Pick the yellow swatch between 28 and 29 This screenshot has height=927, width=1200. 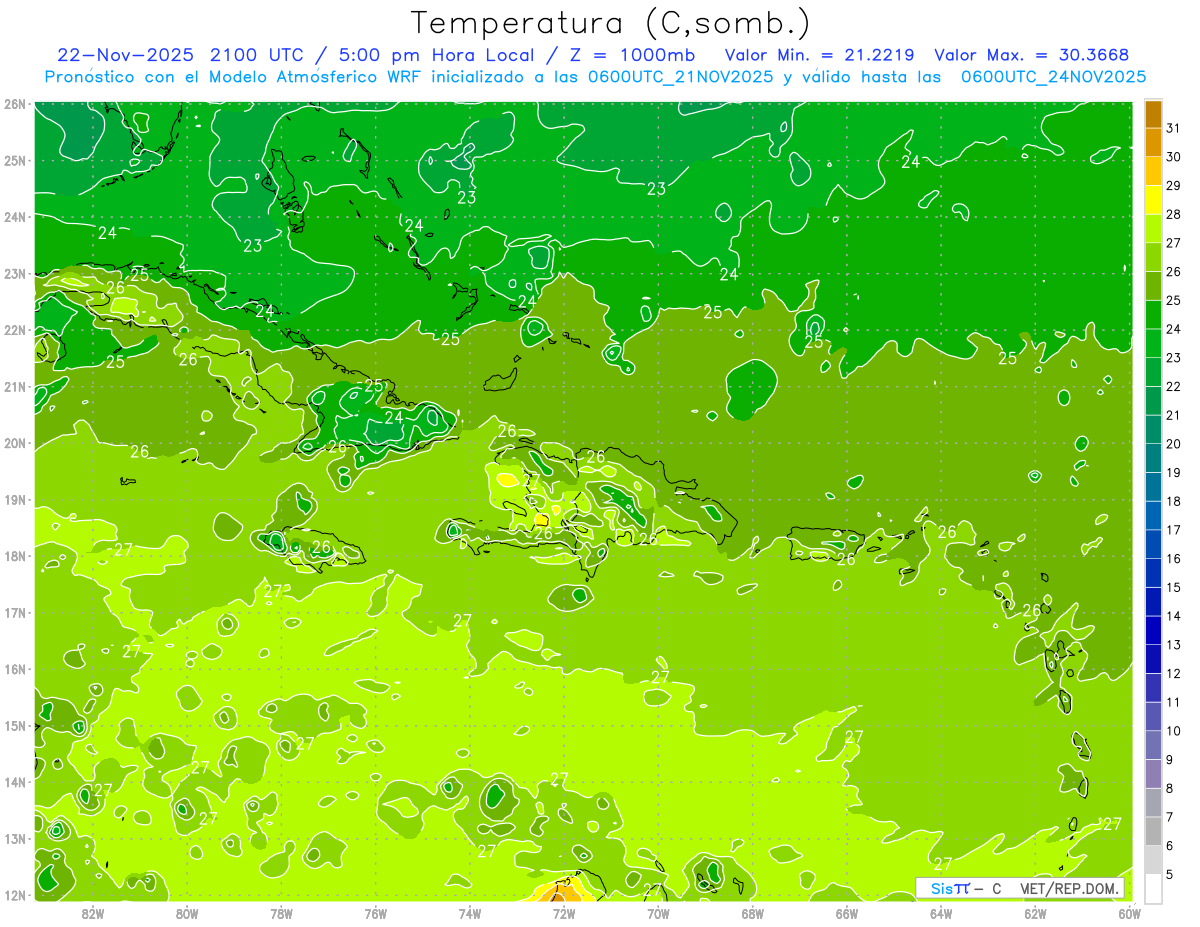tap(1153, 200)
